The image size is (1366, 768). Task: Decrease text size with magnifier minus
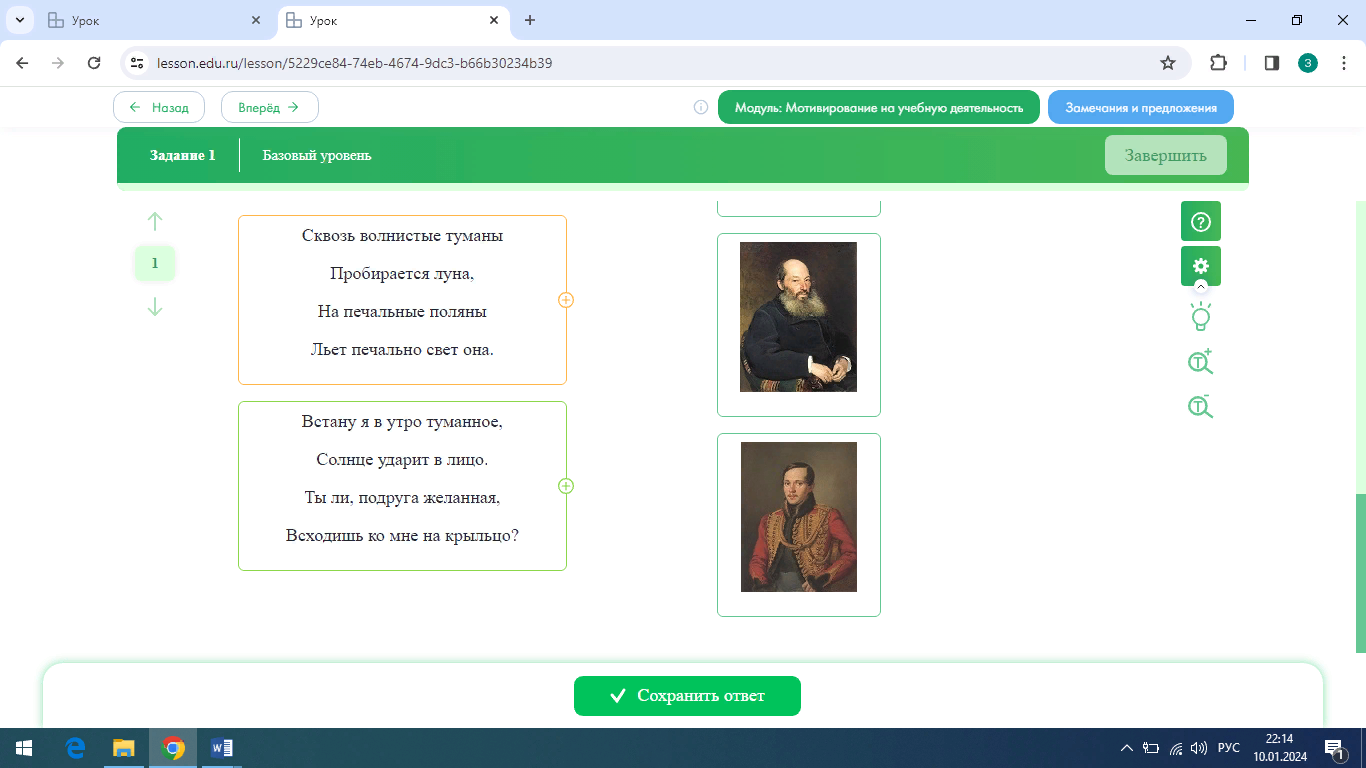(x=1200, y=405)
